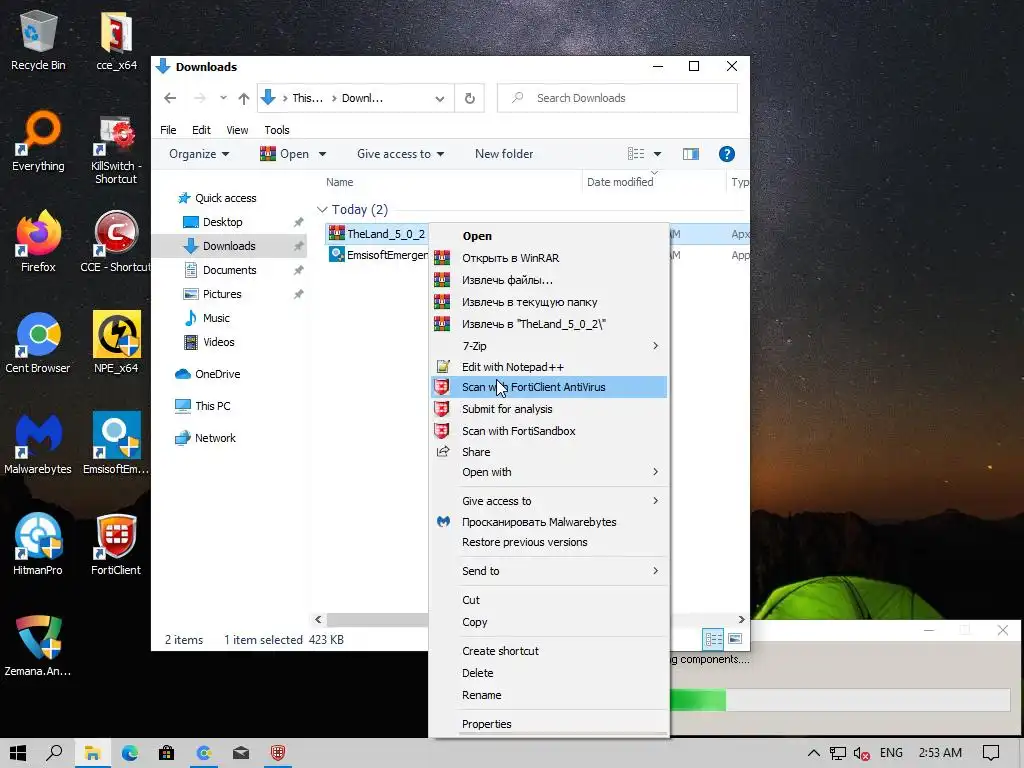1024x768 pixels.
Task: Open the FortiClient desktop shortcut
Action: (x=116, y=545)
